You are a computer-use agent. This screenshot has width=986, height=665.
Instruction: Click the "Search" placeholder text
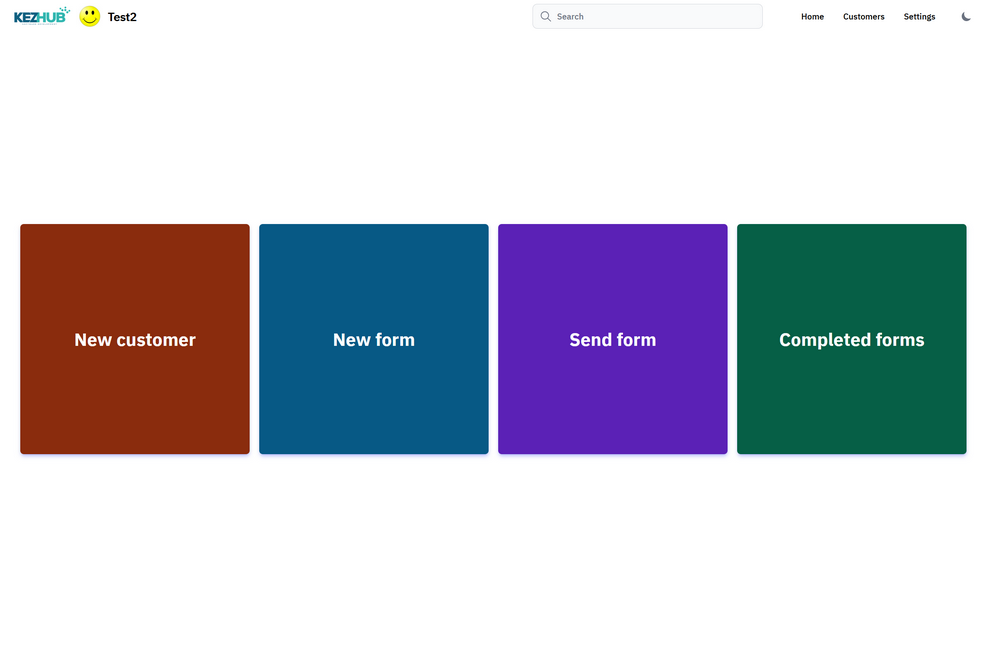click(x=570, y=17)
